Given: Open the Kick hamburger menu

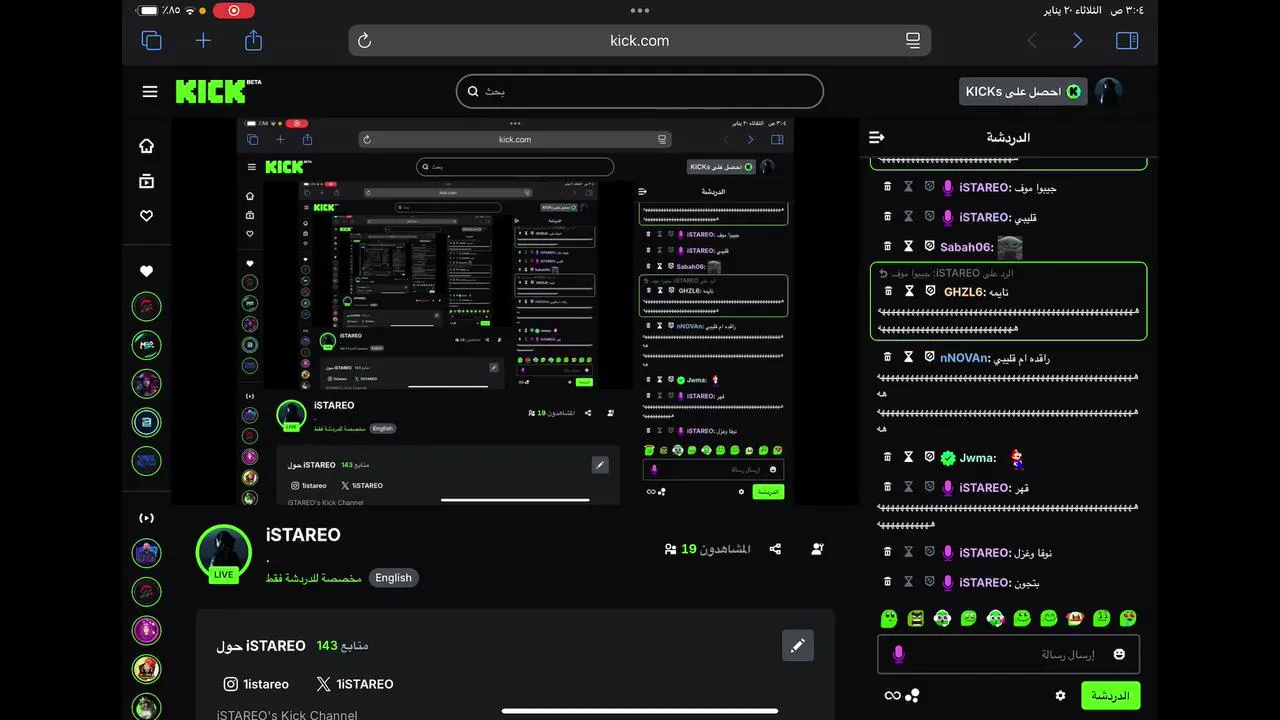Looking at the screenshot, I should 150,91.
